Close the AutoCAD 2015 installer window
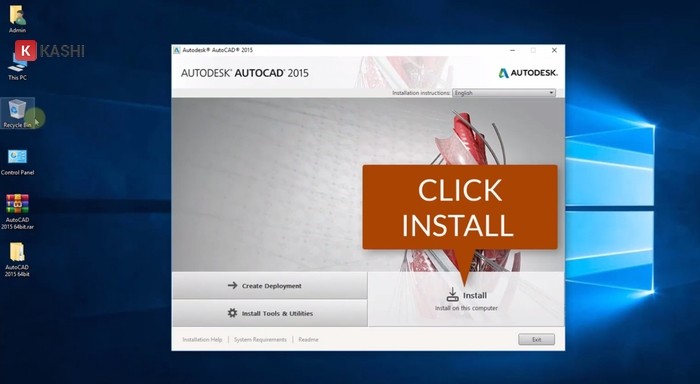 (554, 50)
